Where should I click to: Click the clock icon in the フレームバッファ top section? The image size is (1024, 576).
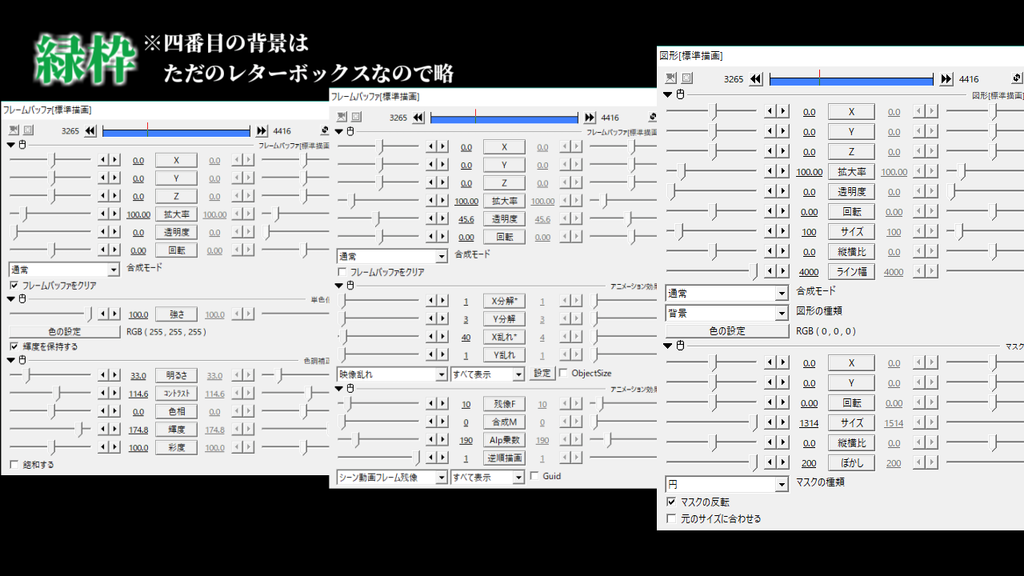(x=23, y=145)
